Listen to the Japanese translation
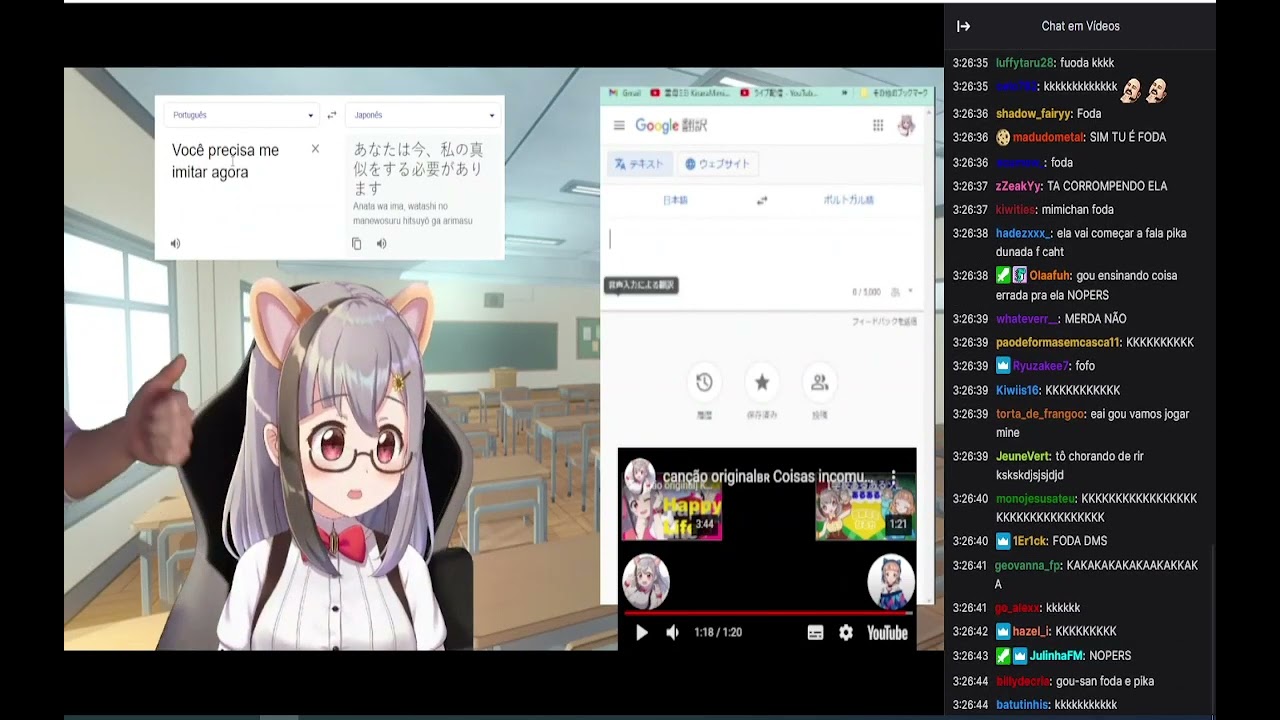The width and height of the screenshot is (1280, 720). click(381, 243)
